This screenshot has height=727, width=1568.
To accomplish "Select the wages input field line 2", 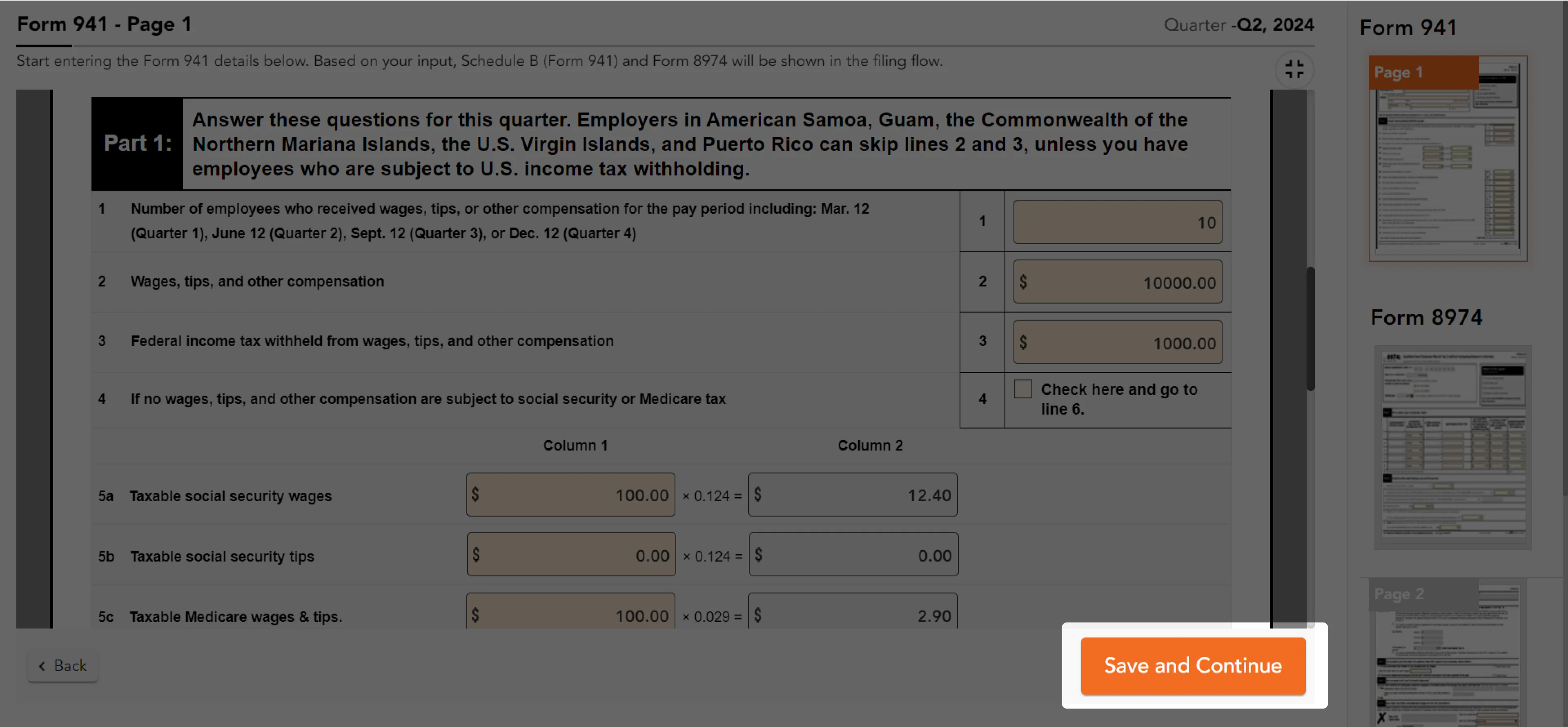I will 1117,281.
